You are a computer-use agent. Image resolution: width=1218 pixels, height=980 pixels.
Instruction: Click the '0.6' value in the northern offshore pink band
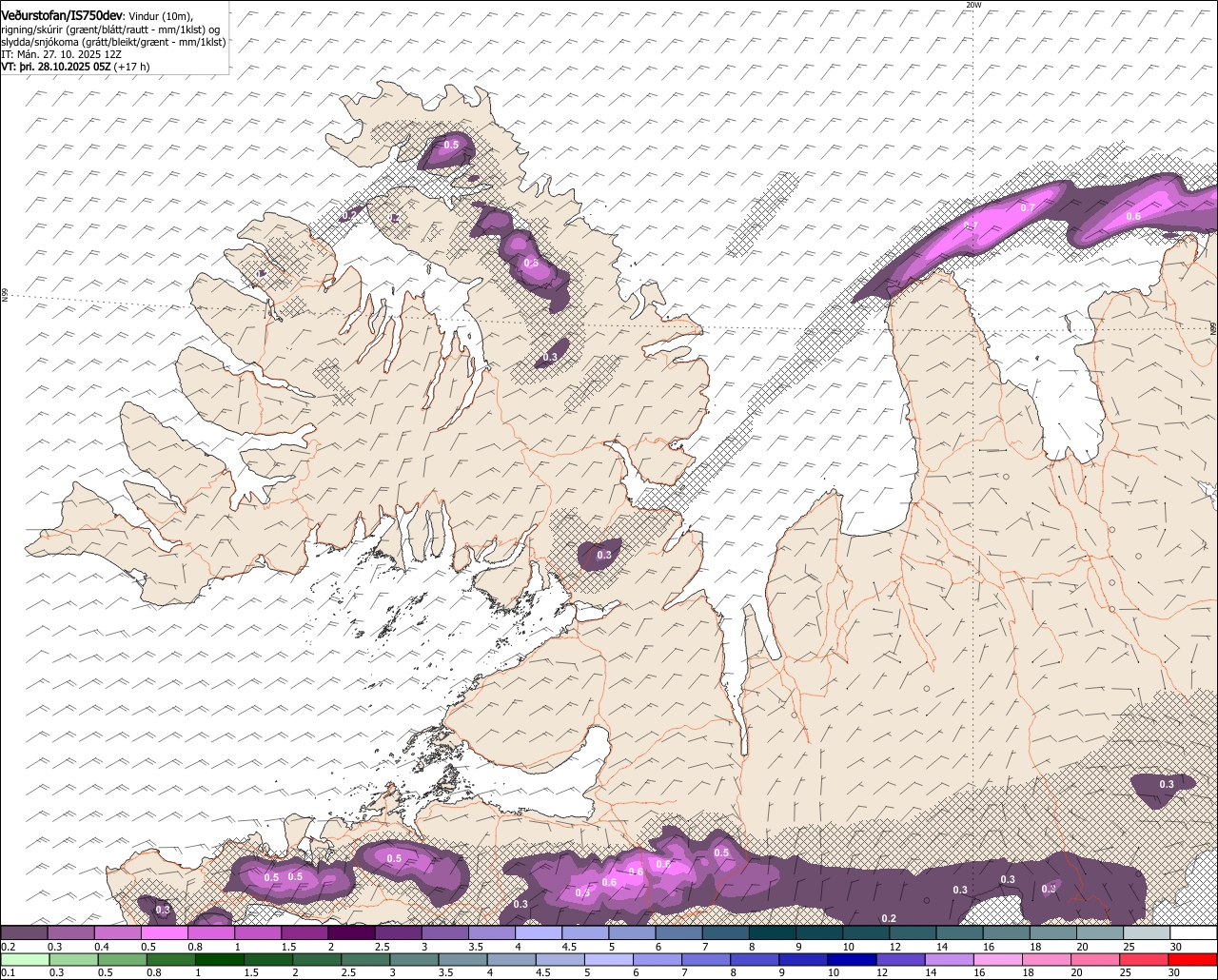coord(1133,216)
